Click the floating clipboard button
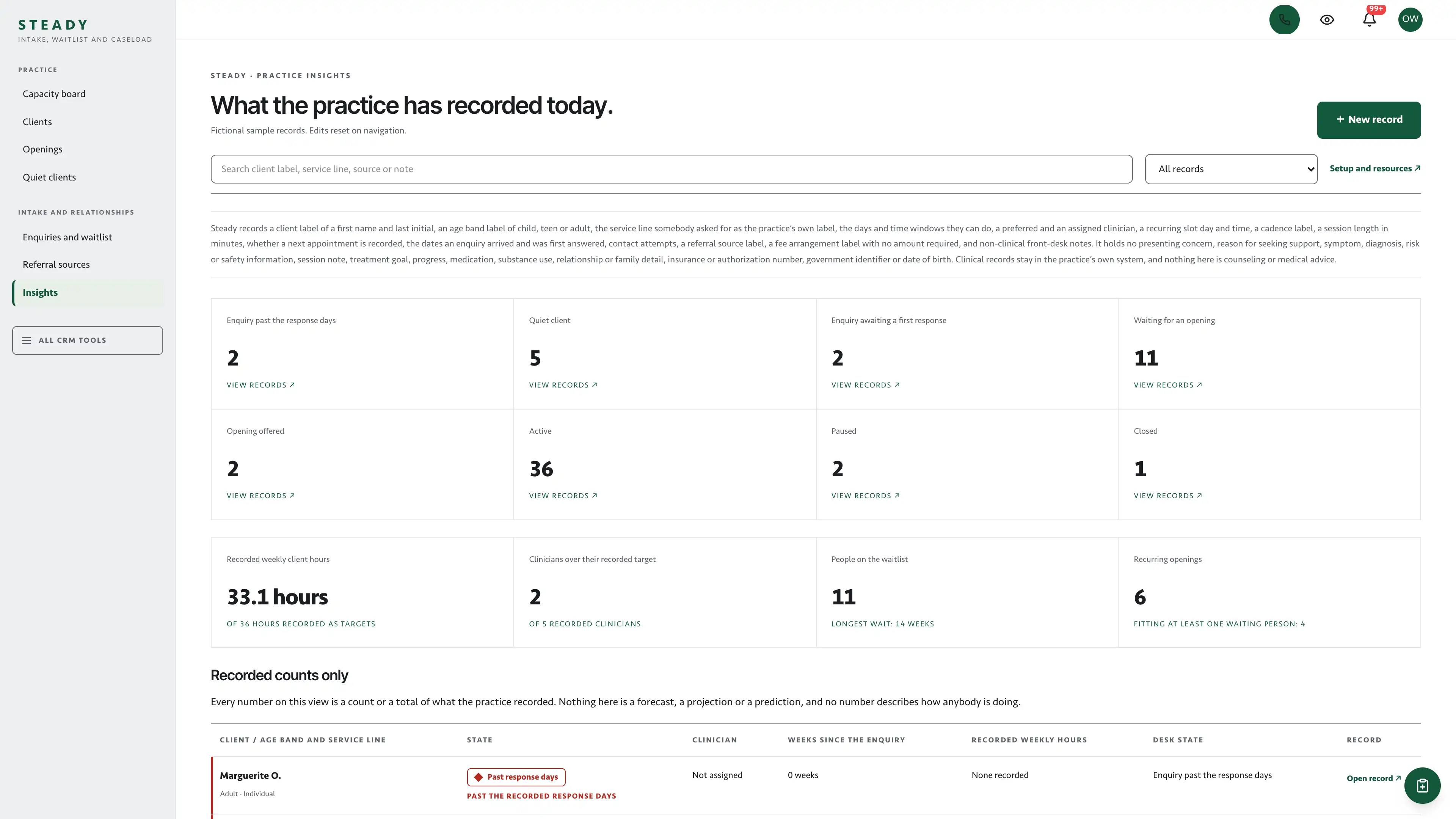The image size is (1456, 819). click(1422, 785)
